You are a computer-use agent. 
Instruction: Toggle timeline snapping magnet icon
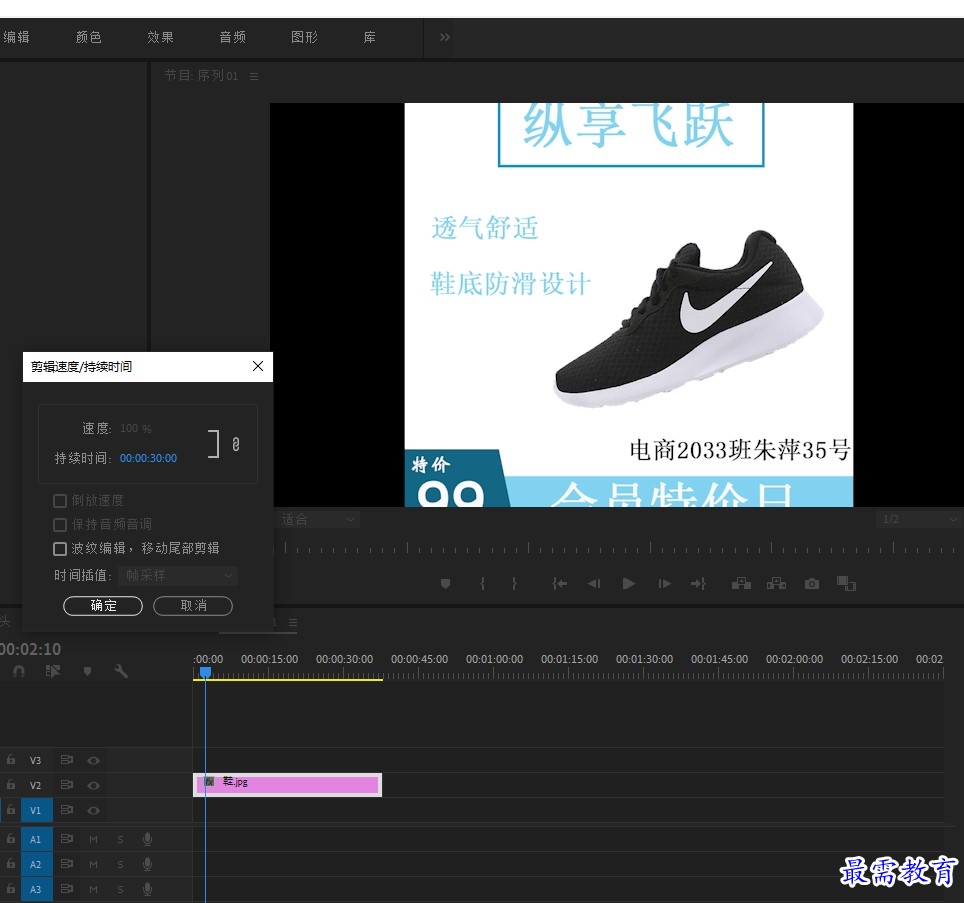[x=19, y=671]
